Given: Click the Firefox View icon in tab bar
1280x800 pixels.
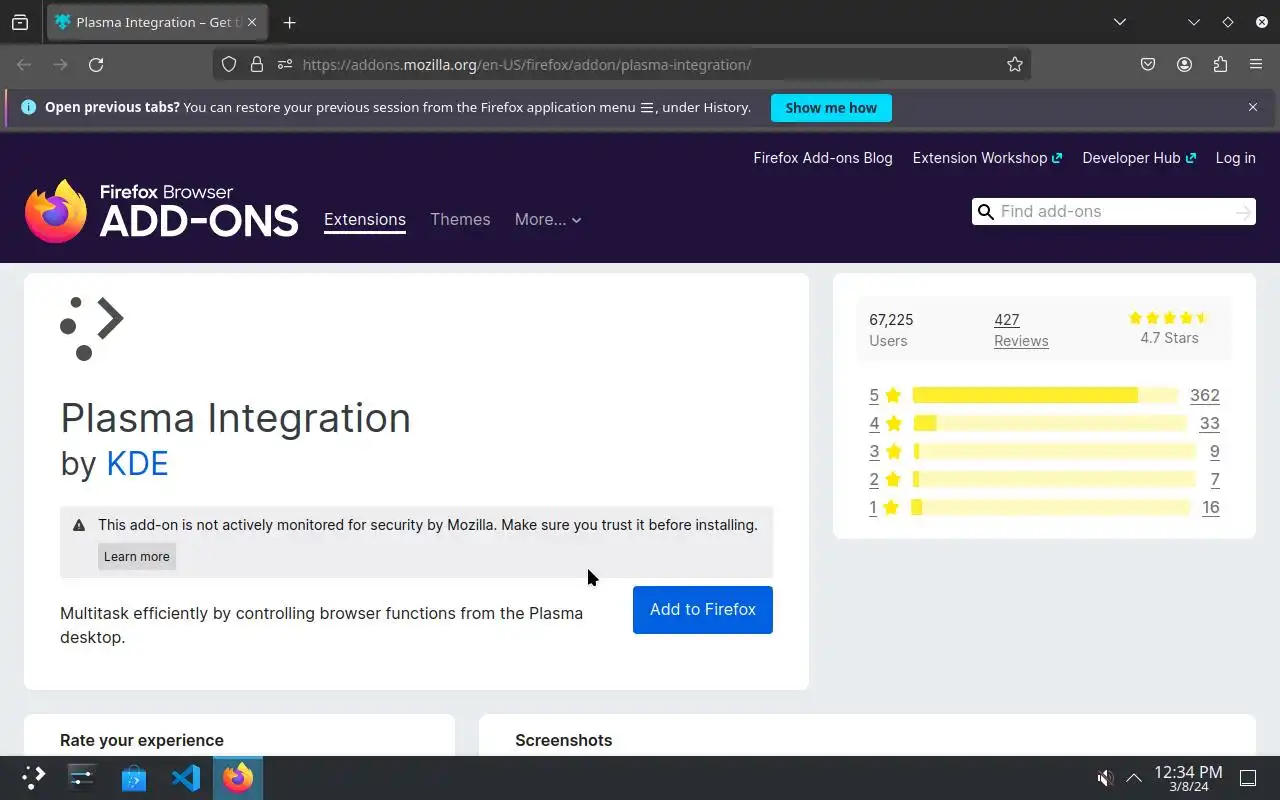Looking at the screenshot, I should coord(20,22).
